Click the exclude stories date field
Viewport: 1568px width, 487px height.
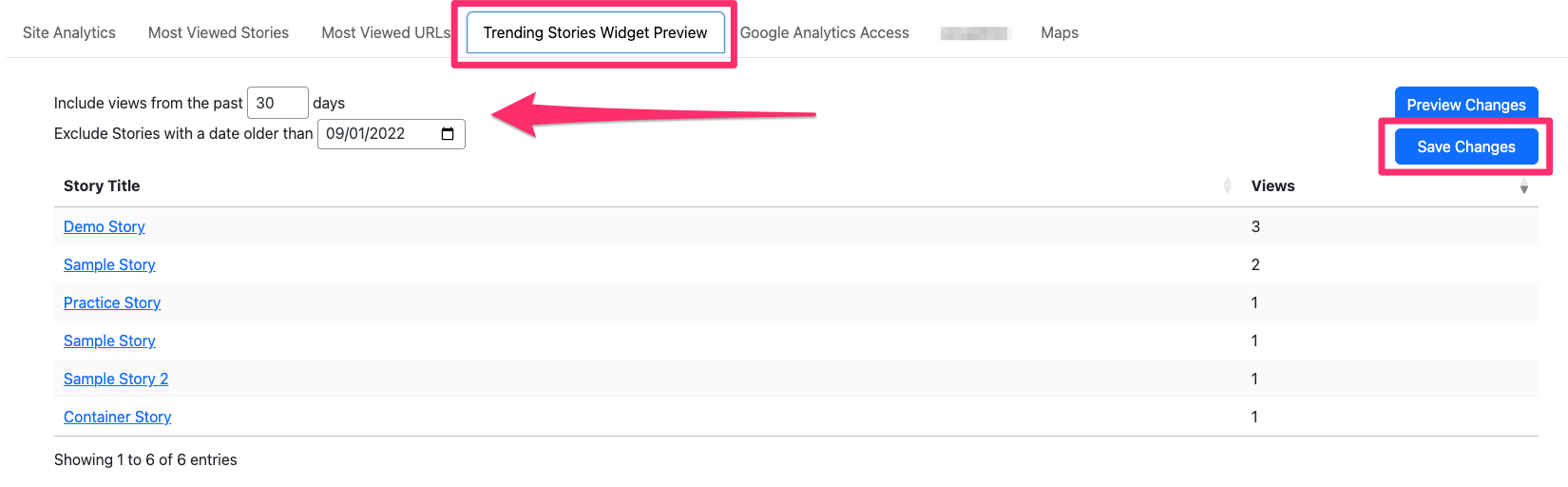pyautogui.click(x=392, y=134)
